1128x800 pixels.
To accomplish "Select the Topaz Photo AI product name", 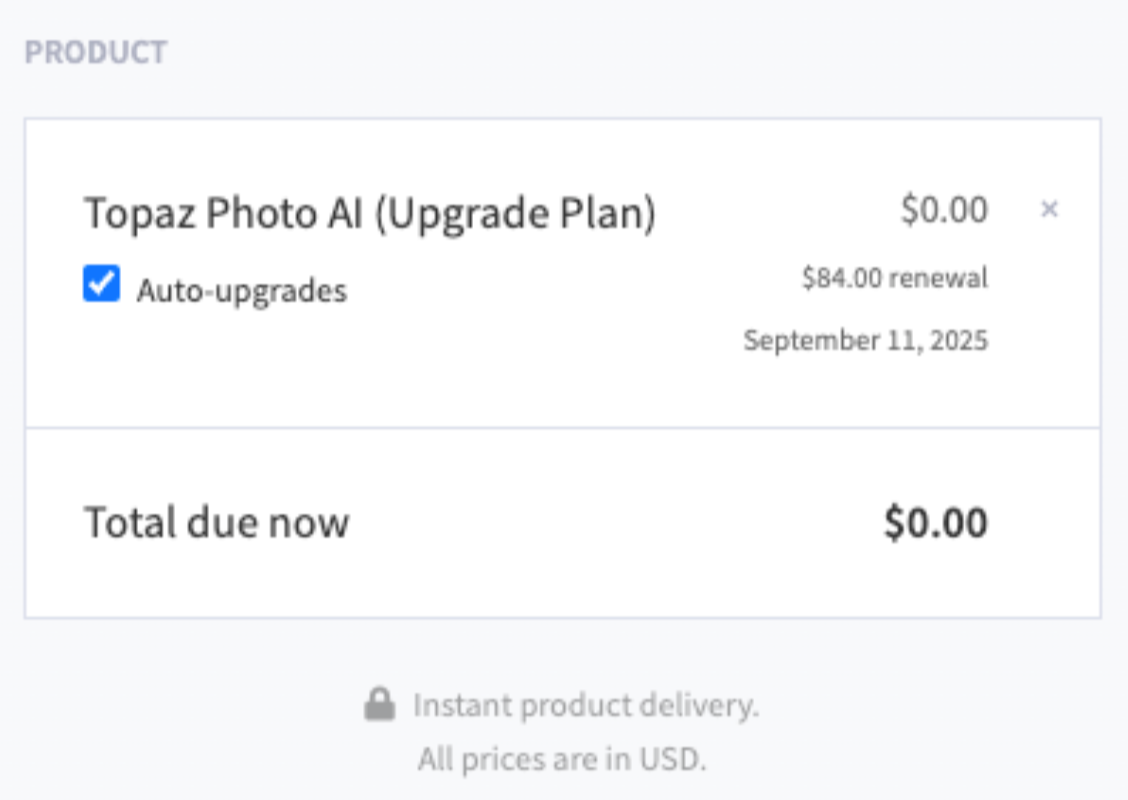I will click(x=226, y=213).
